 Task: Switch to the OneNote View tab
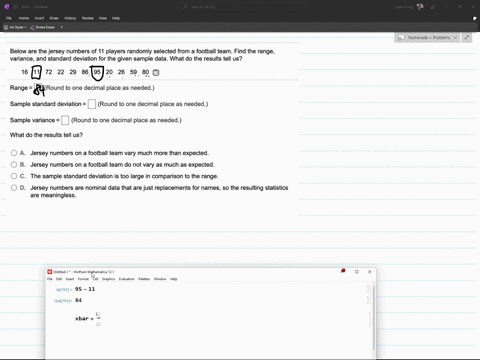[x=103, y=18]
